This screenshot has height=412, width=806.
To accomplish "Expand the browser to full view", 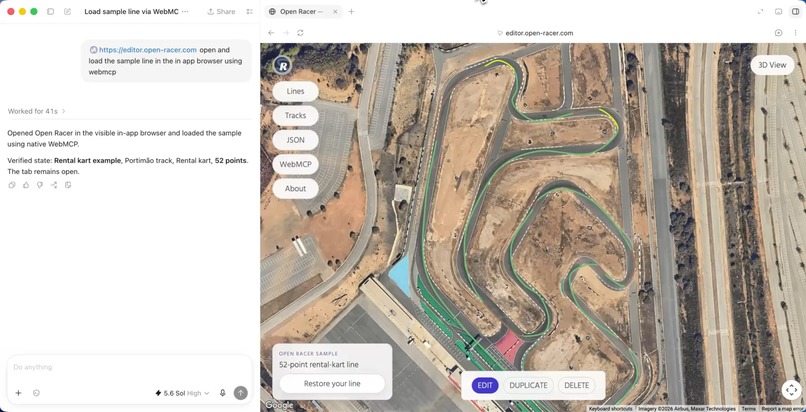I will (x=761, y=11).
